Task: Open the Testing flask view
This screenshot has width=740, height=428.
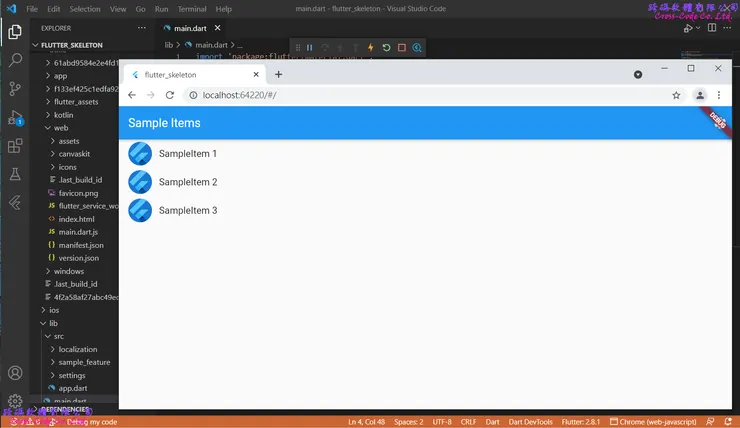Action: coord(15,174)
